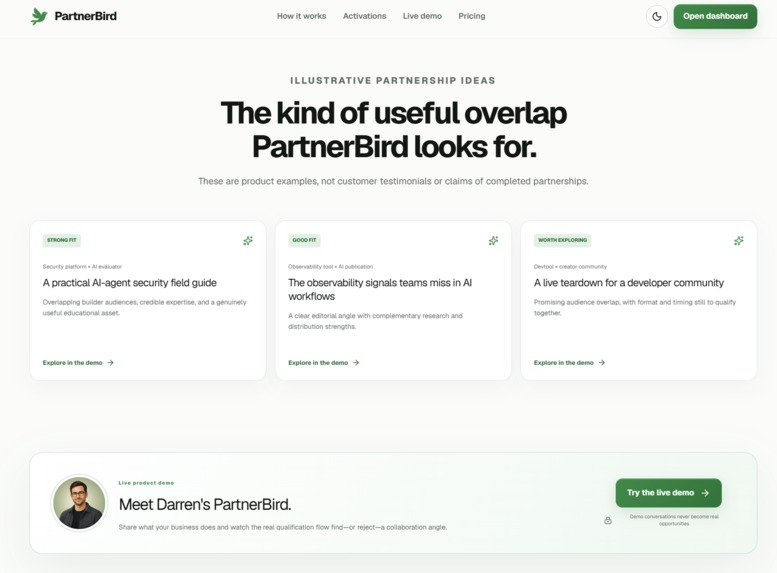Click the sparkle icon on the Worth Exploring card
Viewport: 777px width, 573px height.
pyautogui.click(x=738, y=240)
